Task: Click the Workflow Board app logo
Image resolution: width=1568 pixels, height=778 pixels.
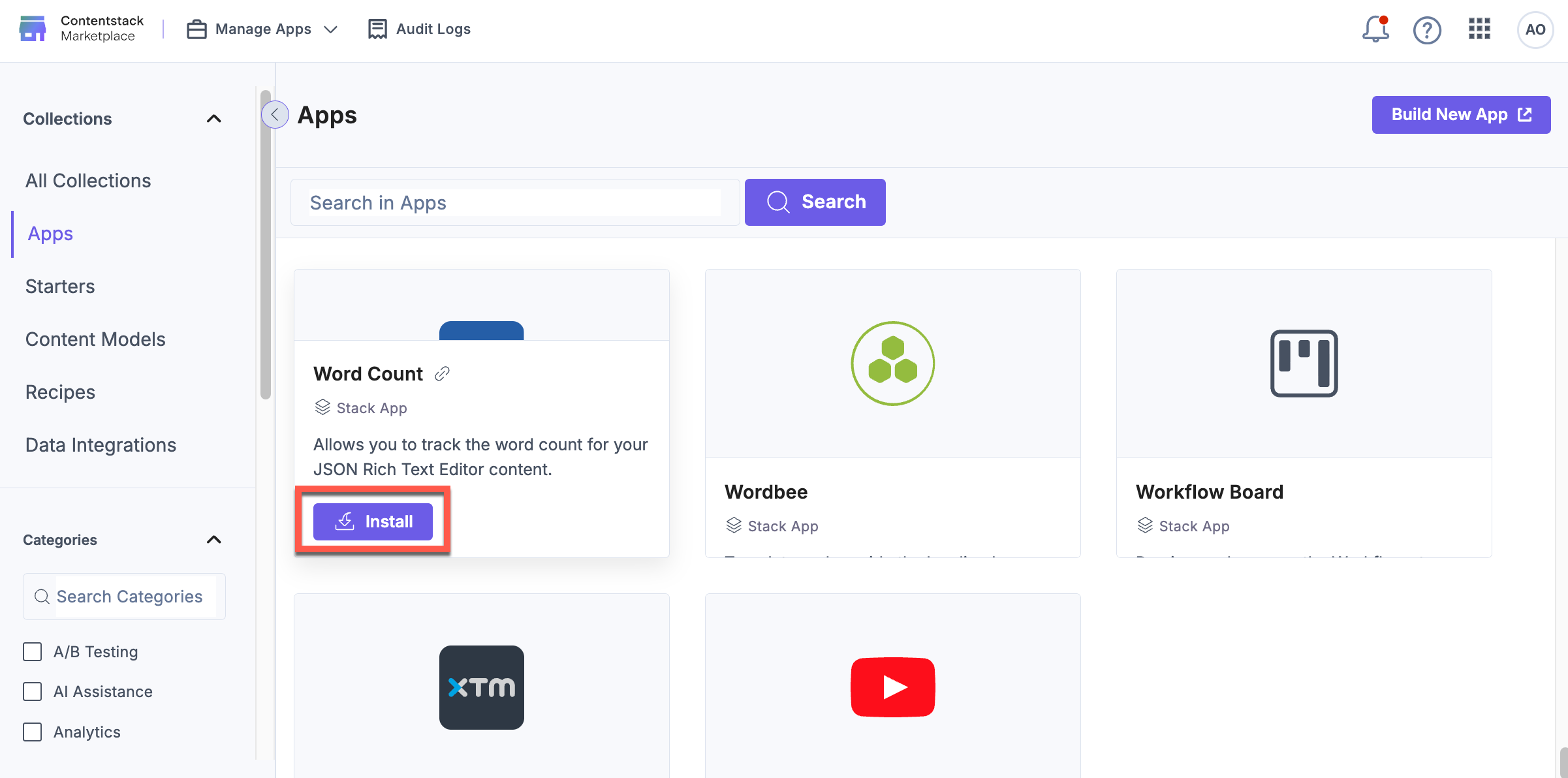Action: tap(1304, 363)
